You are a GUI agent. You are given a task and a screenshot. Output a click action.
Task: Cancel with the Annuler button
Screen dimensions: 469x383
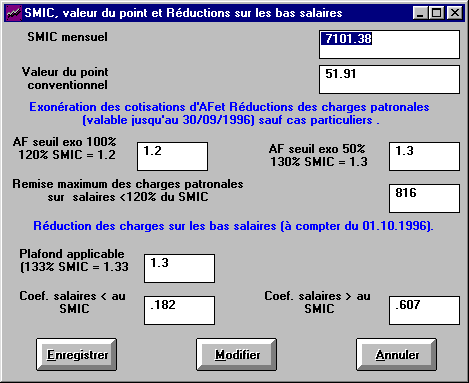[x=397, y=355]
